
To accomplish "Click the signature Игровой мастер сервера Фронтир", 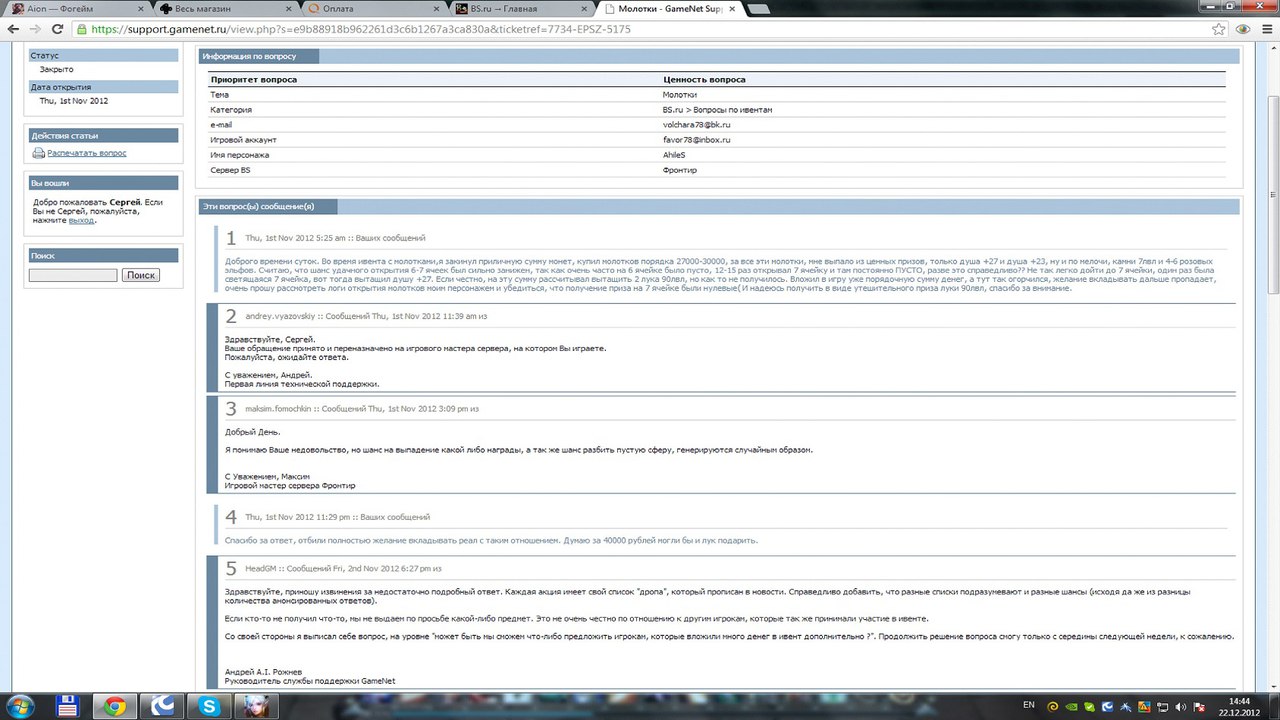I will point(290,485).
